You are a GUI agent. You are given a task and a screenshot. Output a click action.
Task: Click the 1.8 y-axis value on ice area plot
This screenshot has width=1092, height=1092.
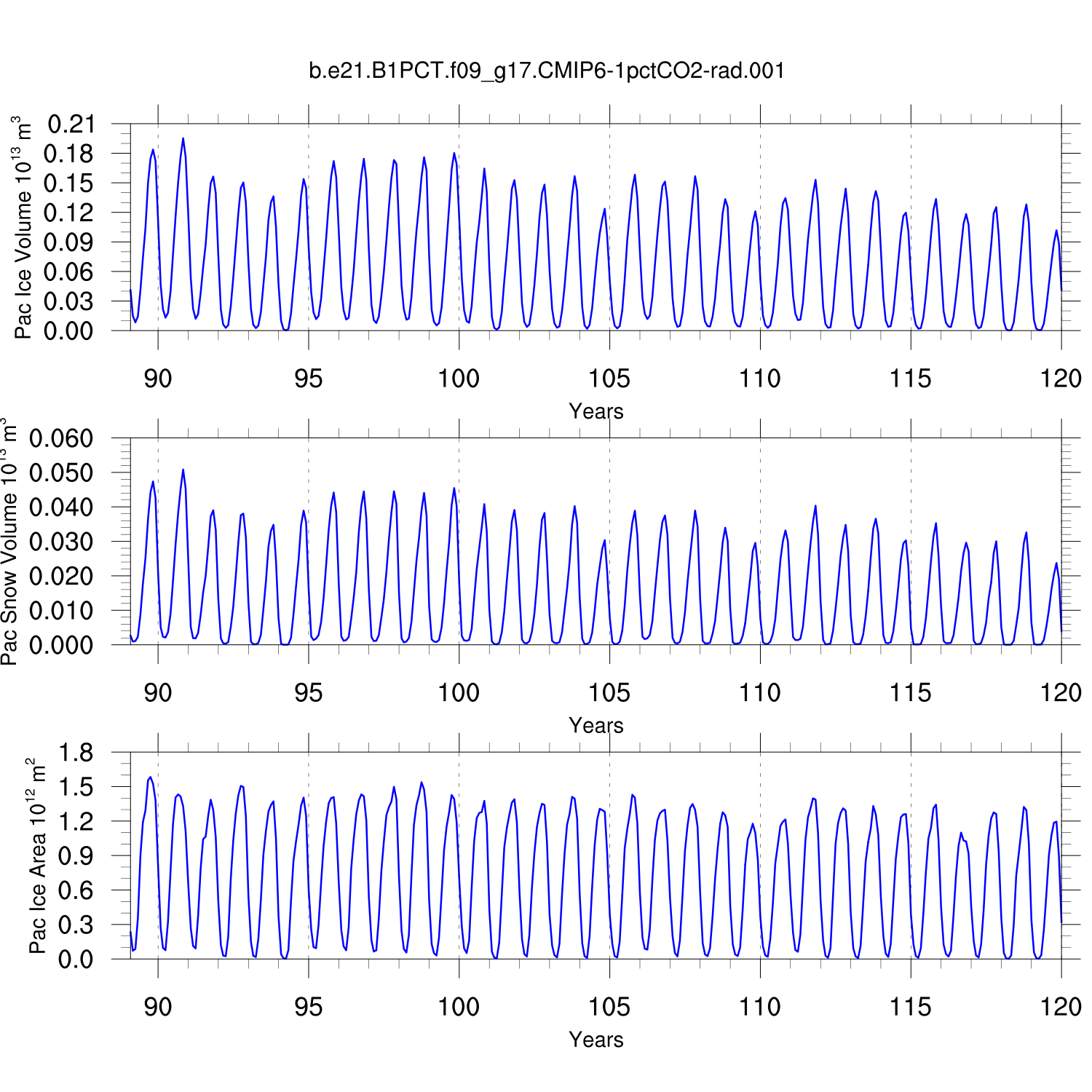click(76, 753)
